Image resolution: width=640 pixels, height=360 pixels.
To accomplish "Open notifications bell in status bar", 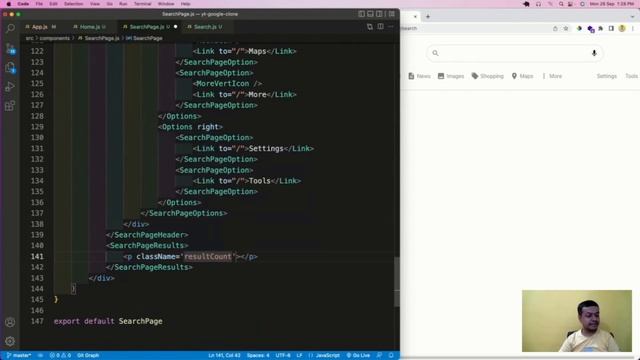I will coord(391,356).
